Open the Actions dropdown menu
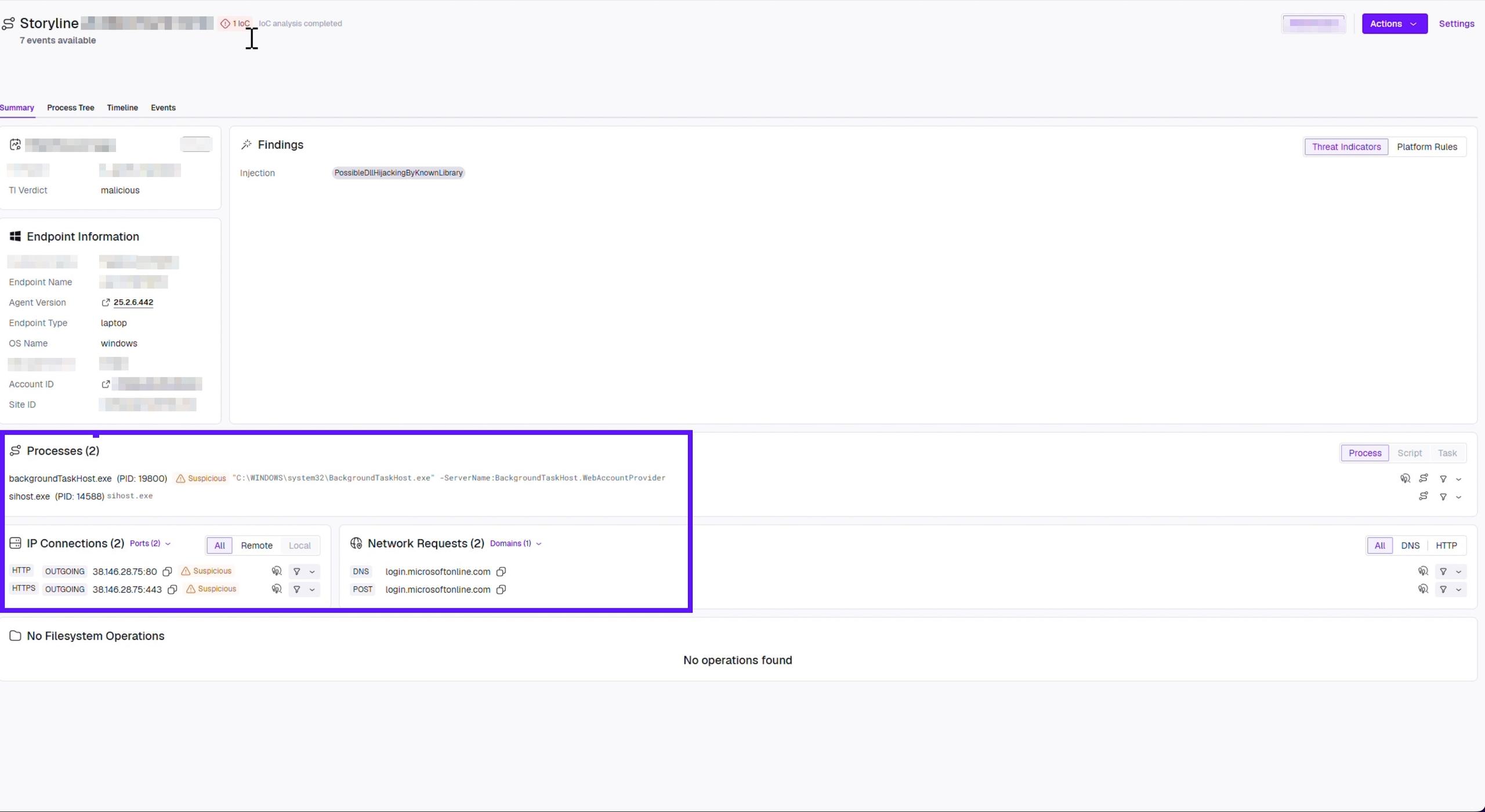The height and width of the screenshot is (812, 1485). (x=1395, y=24)
